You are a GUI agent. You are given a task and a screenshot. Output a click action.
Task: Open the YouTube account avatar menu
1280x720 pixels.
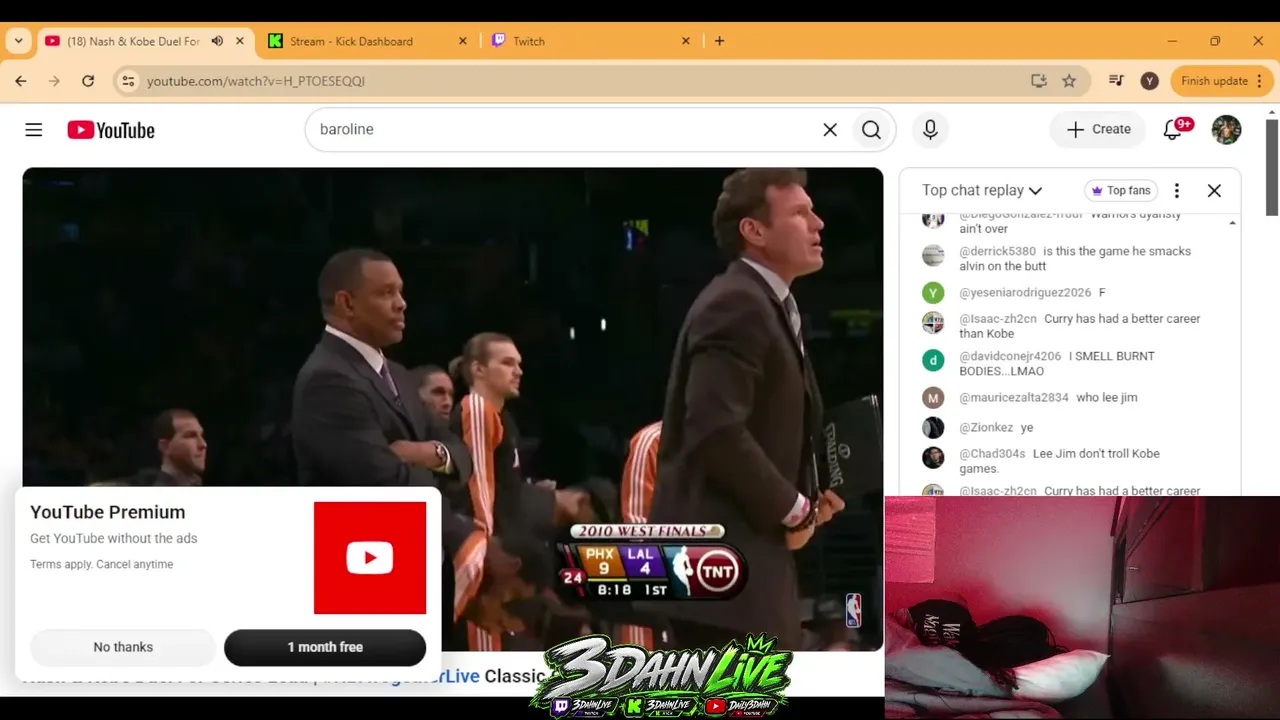pyautogui.click(x=1226, y=130)
